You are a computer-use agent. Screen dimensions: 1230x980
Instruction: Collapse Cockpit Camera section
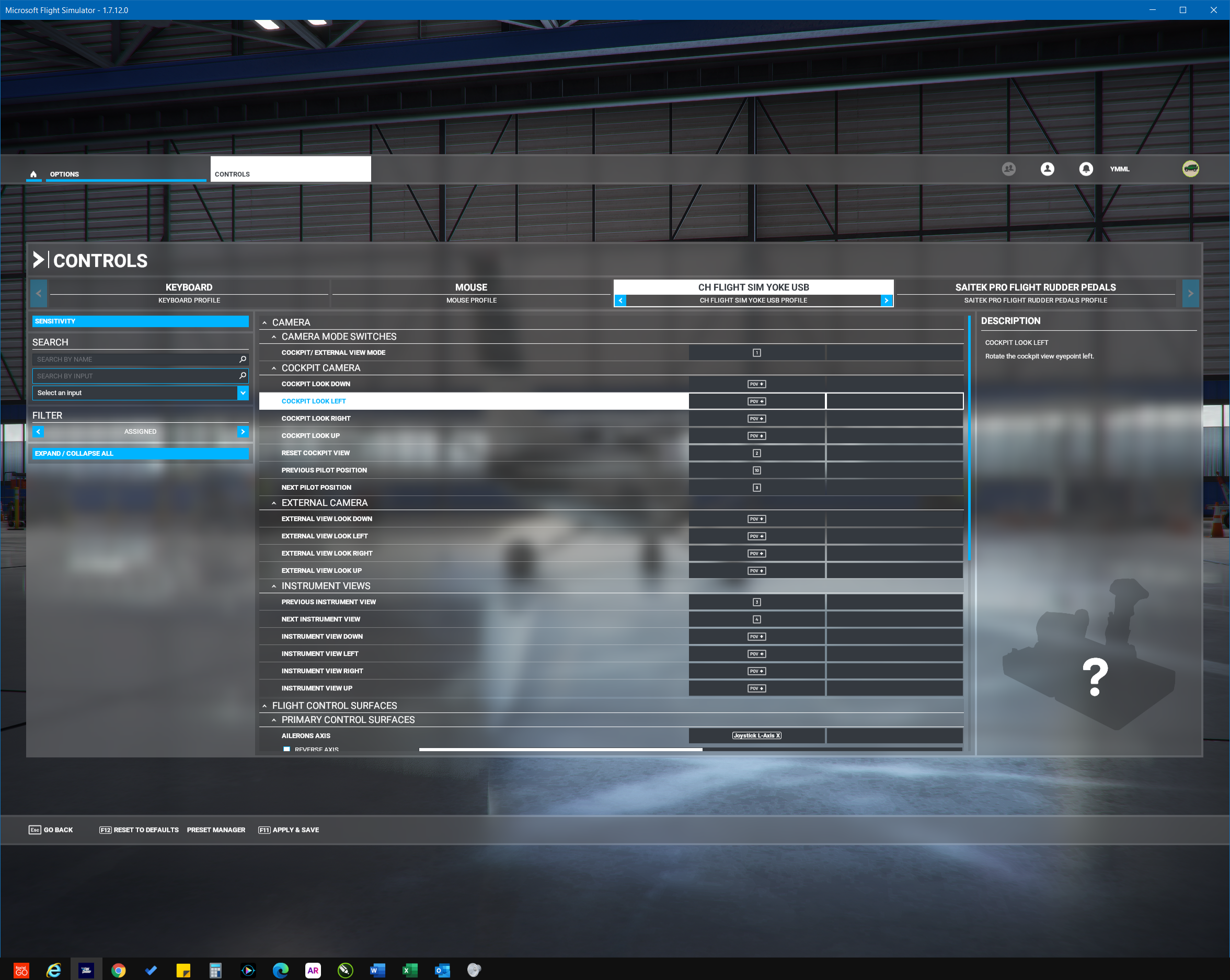click(x=274, y=368)
